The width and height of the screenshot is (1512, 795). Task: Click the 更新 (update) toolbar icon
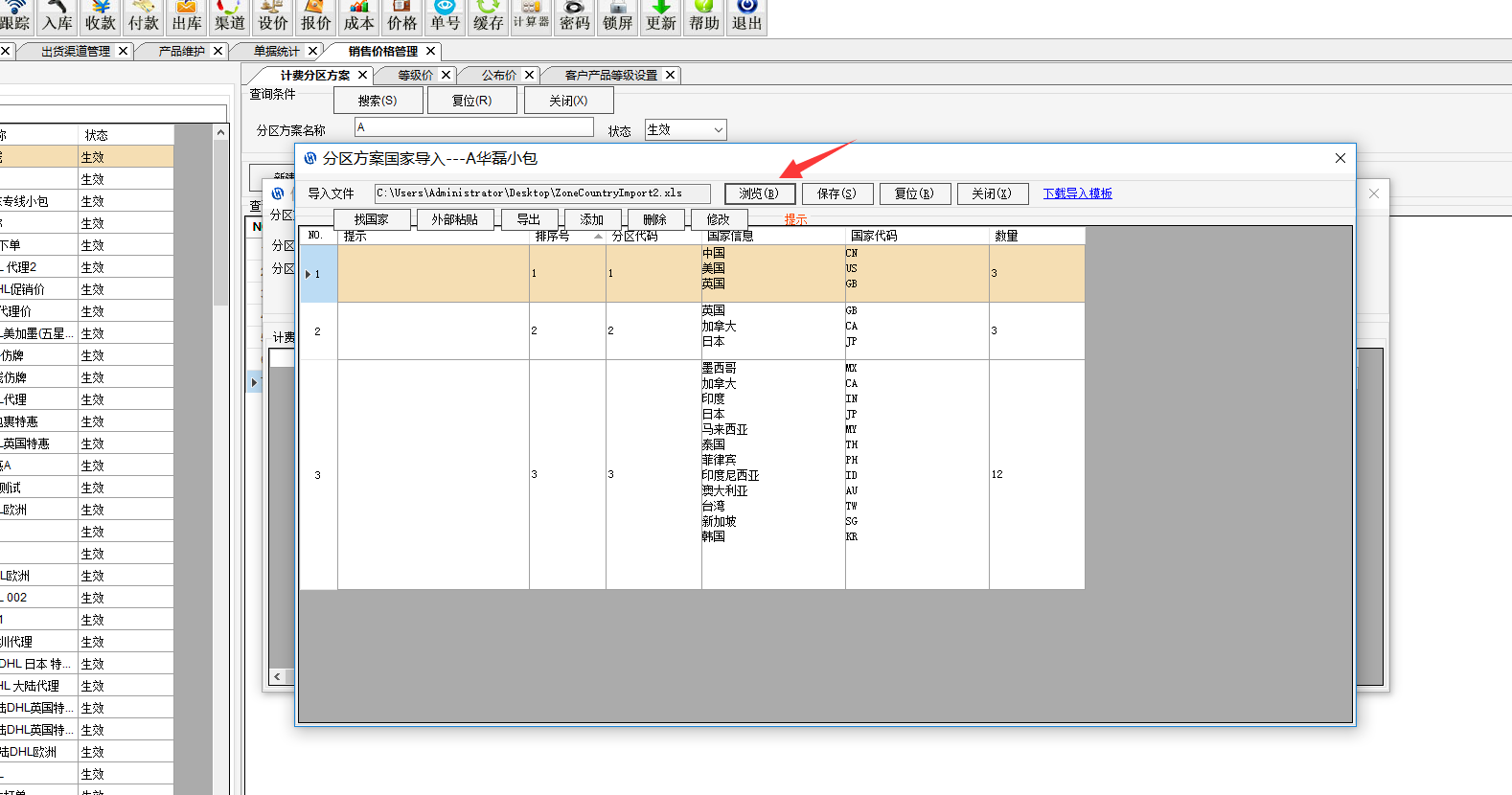pos(661,16)
